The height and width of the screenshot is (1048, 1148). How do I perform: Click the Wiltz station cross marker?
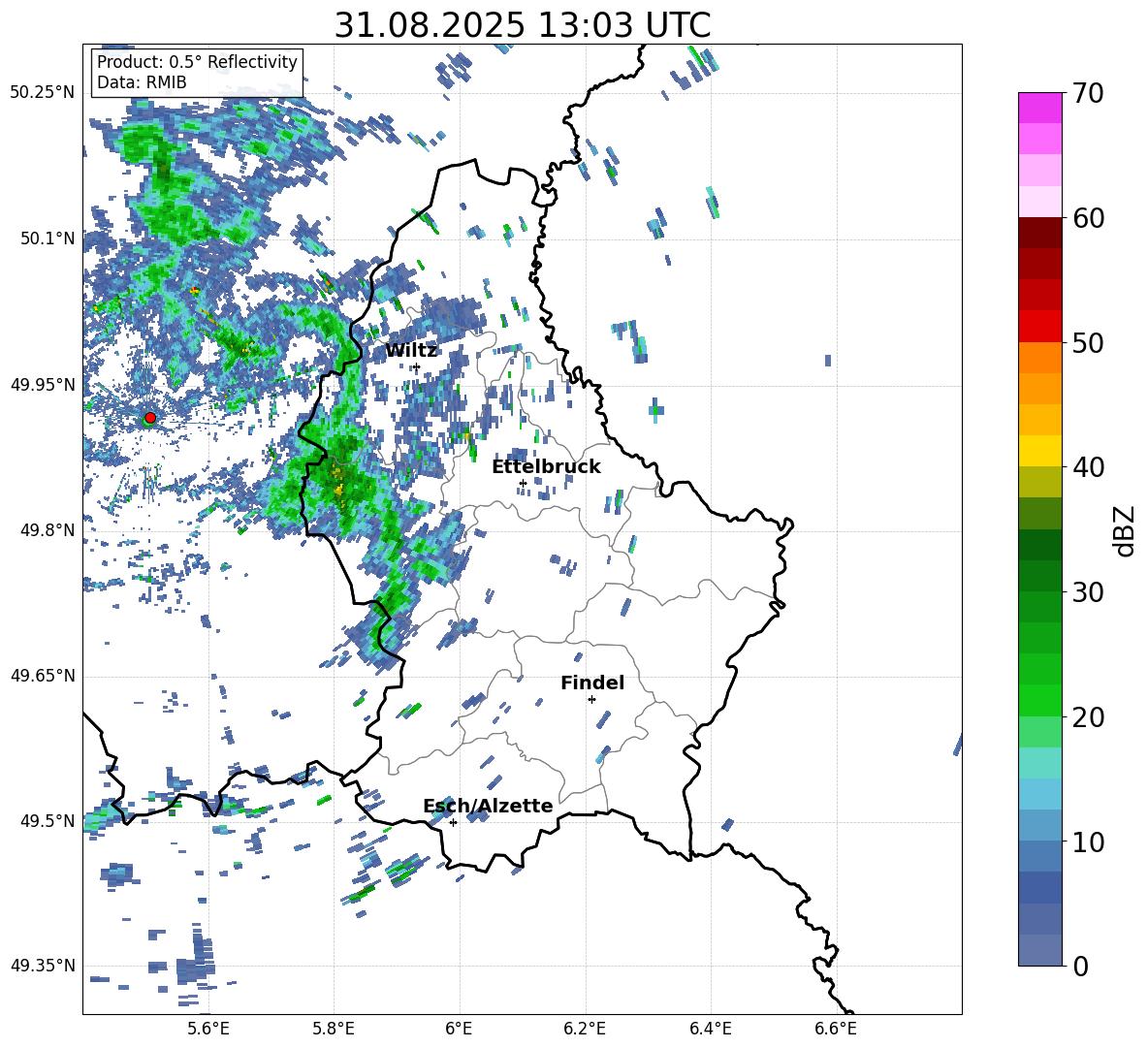(x=417, y=367)
